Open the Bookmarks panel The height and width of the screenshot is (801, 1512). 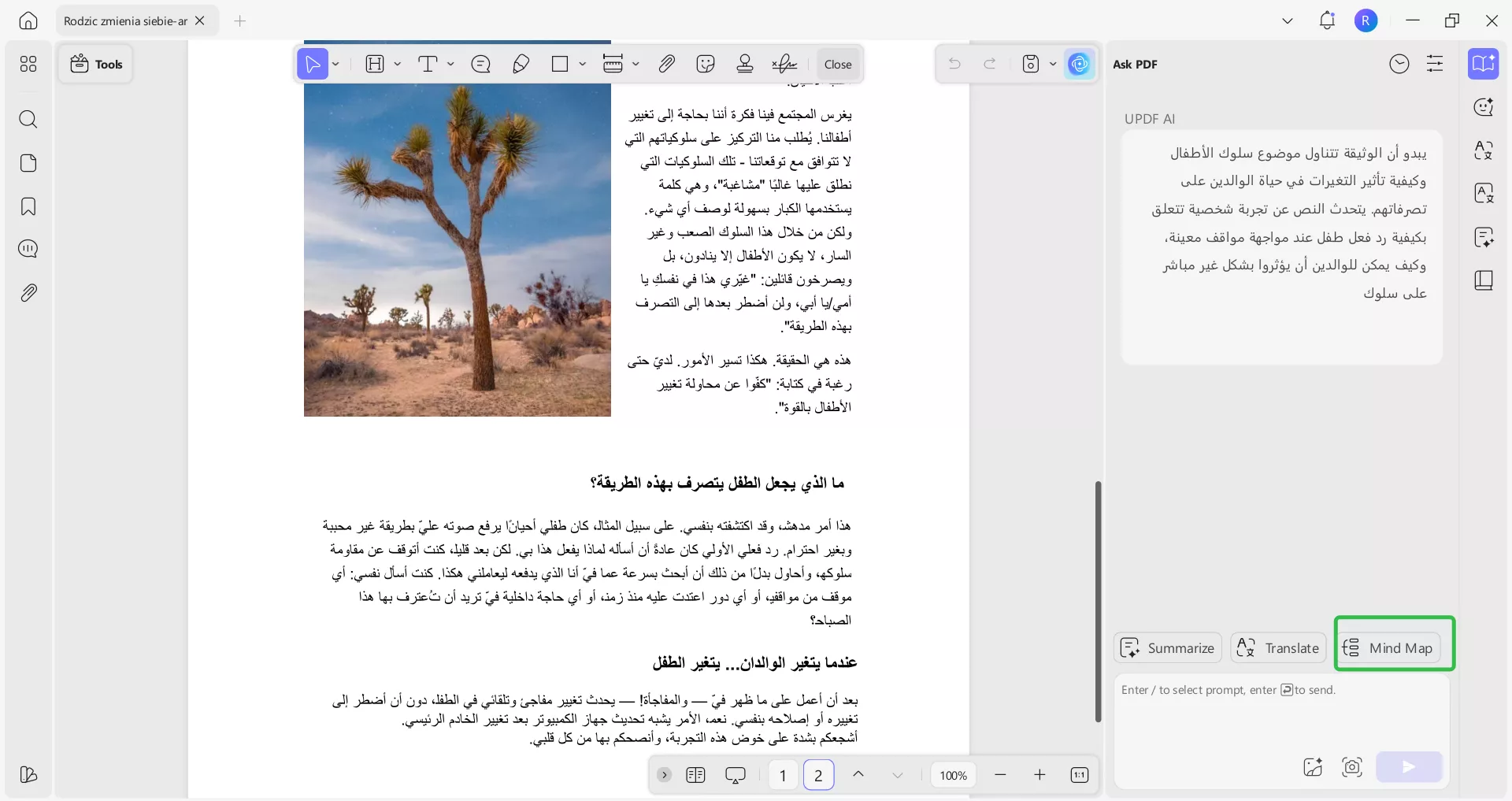pyautogui.click(x=28, y=206)
